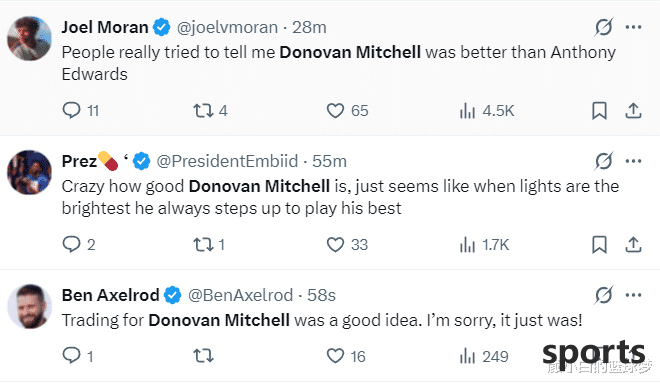660x384 pixels.
Task: Open @joelvmoran profile handle link
Action: [227, 27]
